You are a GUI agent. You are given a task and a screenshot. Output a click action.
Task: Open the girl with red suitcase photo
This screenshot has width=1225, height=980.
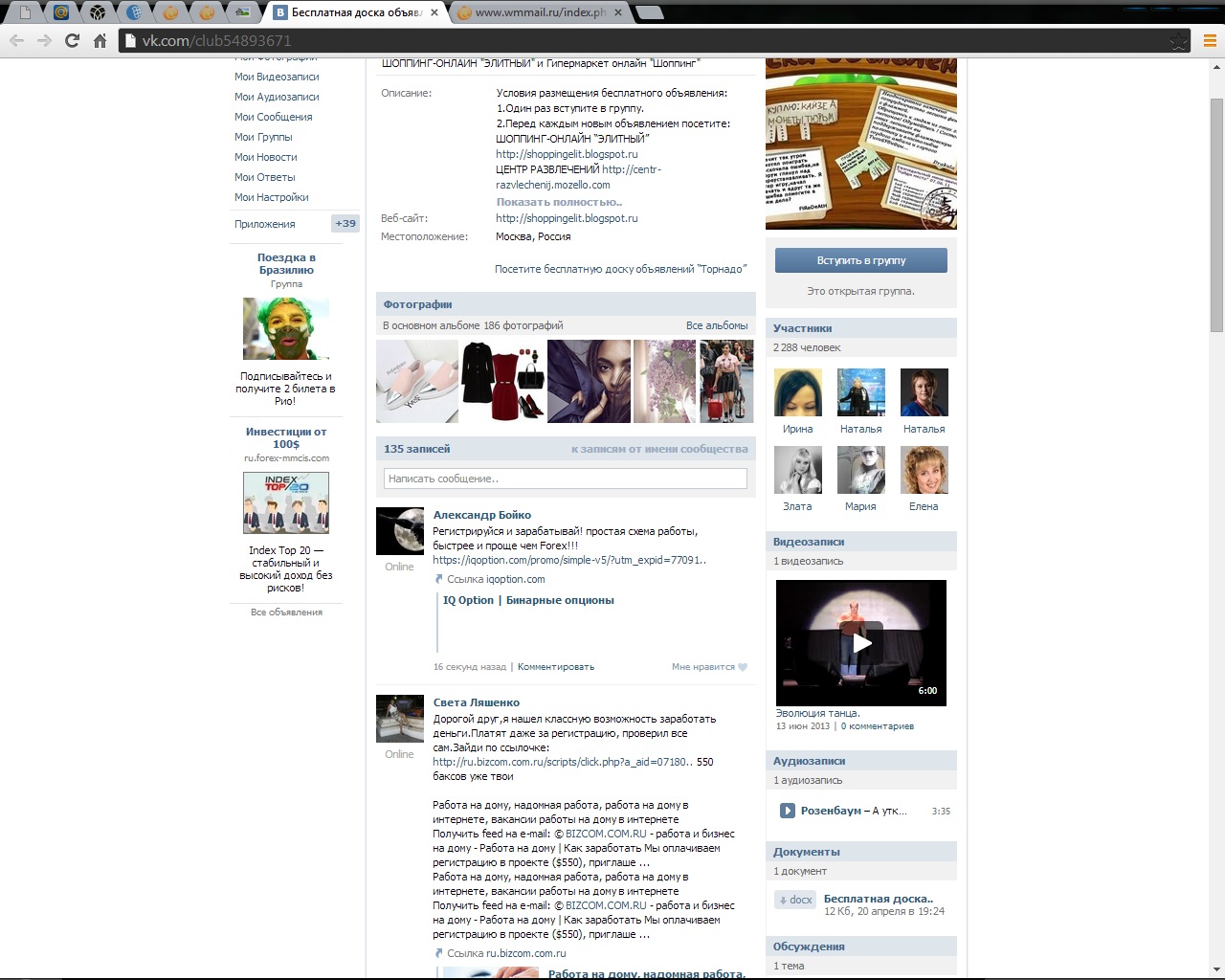[x=726, y=381]
